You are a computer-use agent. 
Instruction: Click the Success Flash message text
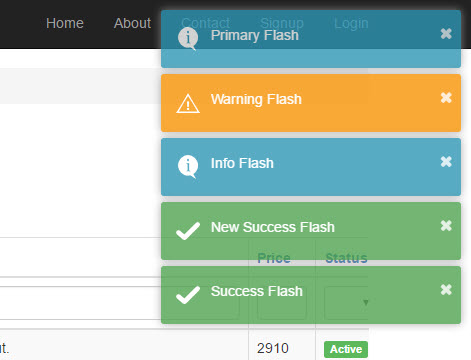coord(257,291)
